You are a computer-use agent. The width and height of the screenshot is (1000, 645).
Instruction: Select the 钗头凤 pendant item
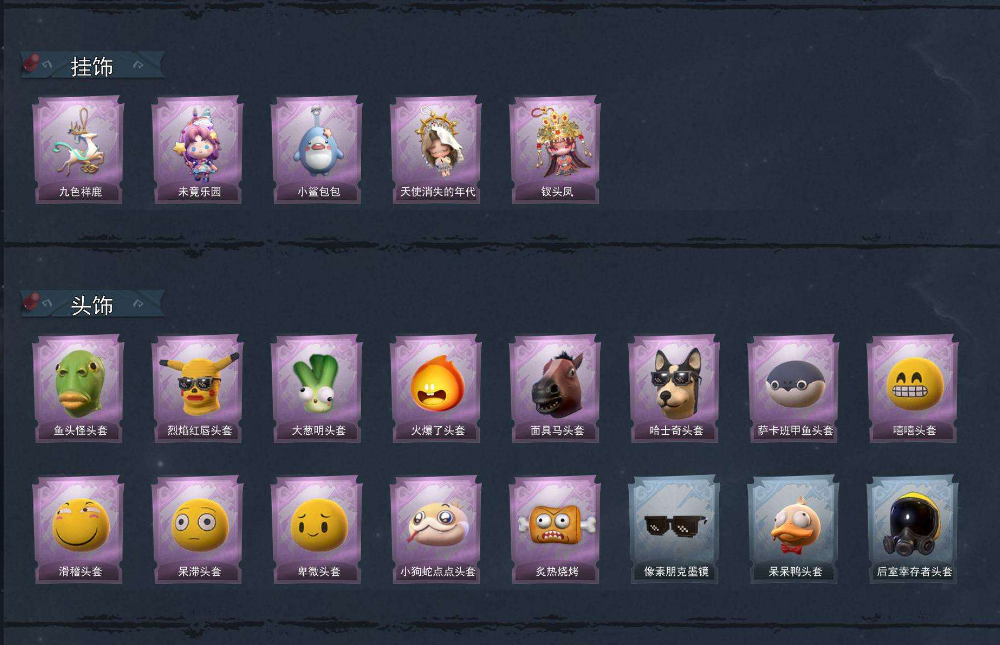pyautogui.click(x=555, y=150)
